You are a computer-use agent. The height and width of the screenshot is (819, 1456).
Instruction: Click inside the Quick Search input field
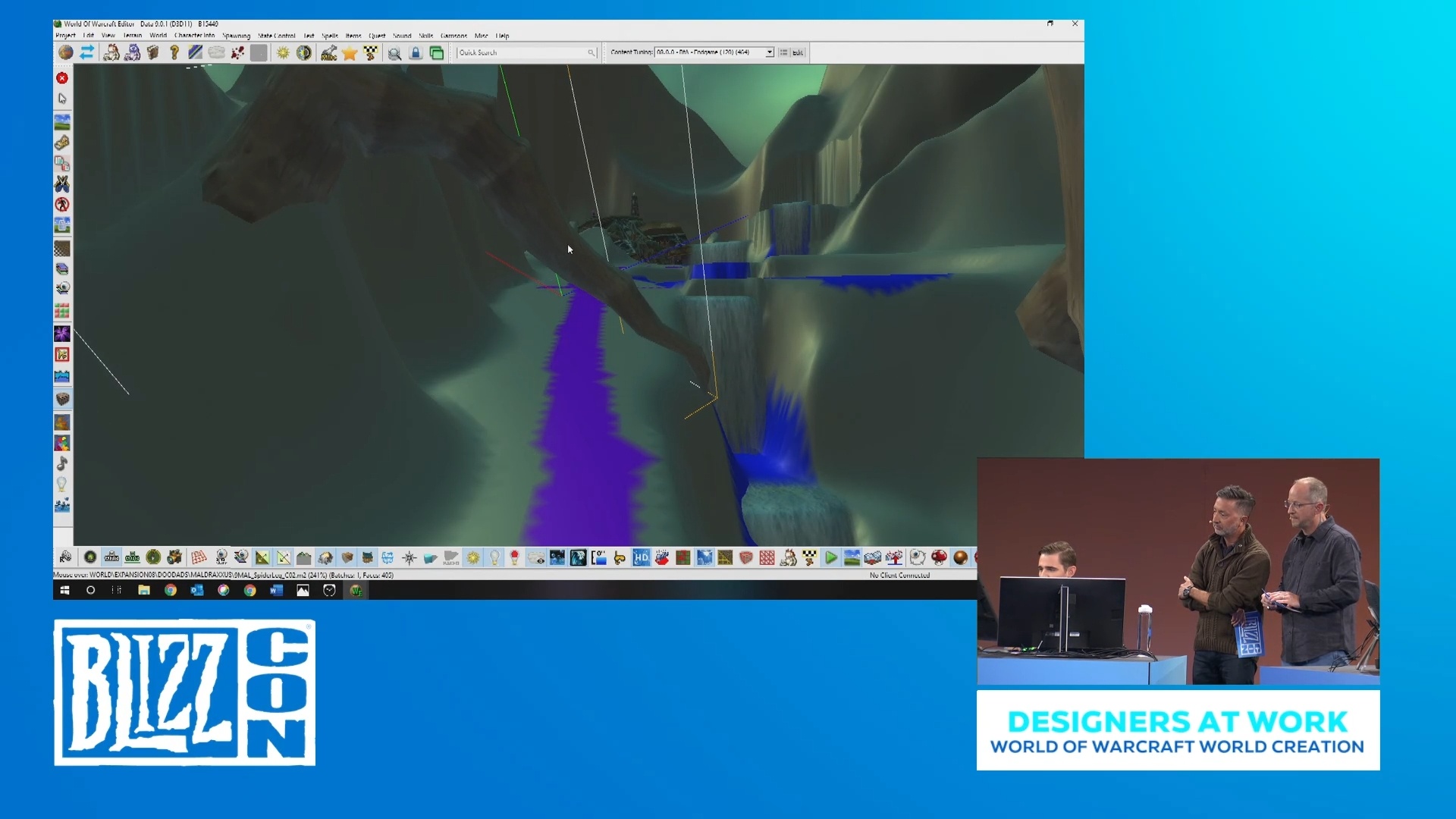pyautogui.click(x=519, y=53)
